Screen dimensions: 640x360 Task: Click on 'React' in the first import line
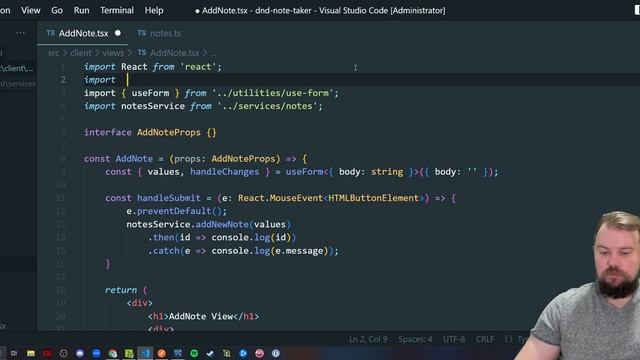(x=134, y=67)
